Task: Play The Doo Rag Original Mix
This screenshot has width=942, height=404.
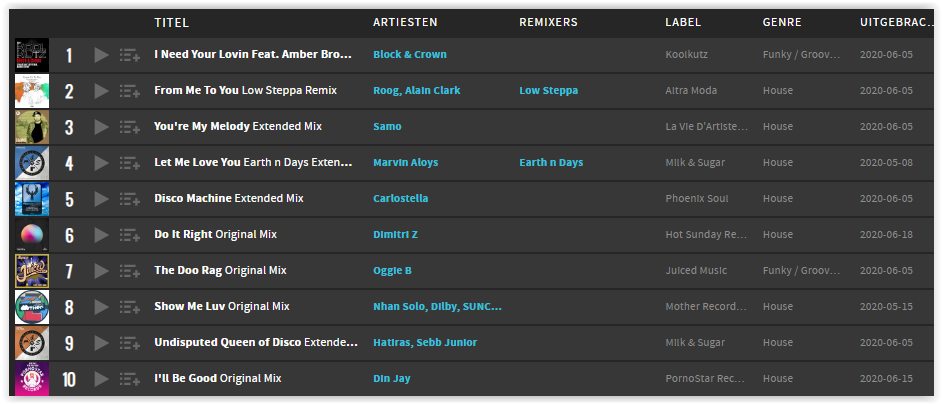Action: [102, 271]
